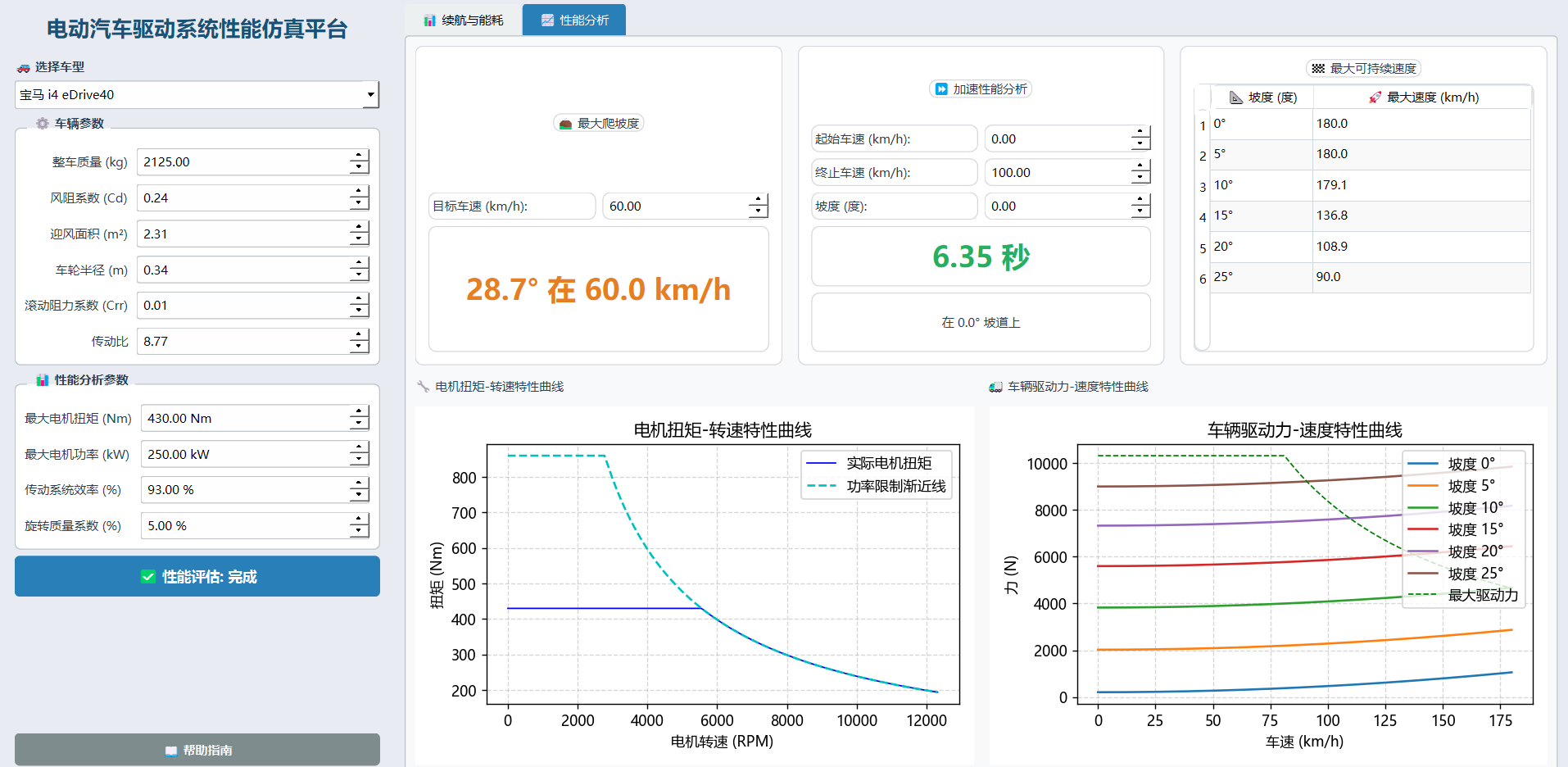Increase 目标车速 value with up arrow
This screenshot has height=767, width=1568.
tap(759, 200)
